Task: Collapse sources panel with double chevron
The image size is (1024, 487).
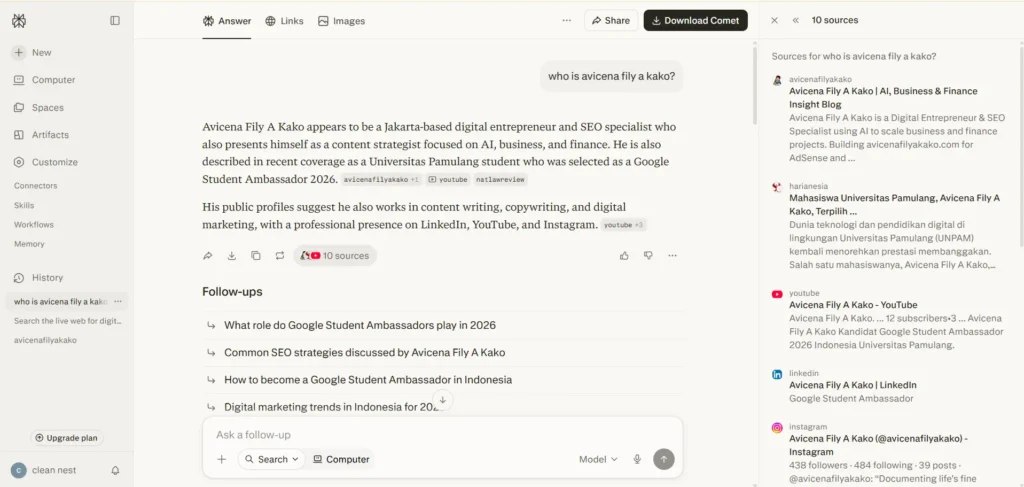Action: 795,20
